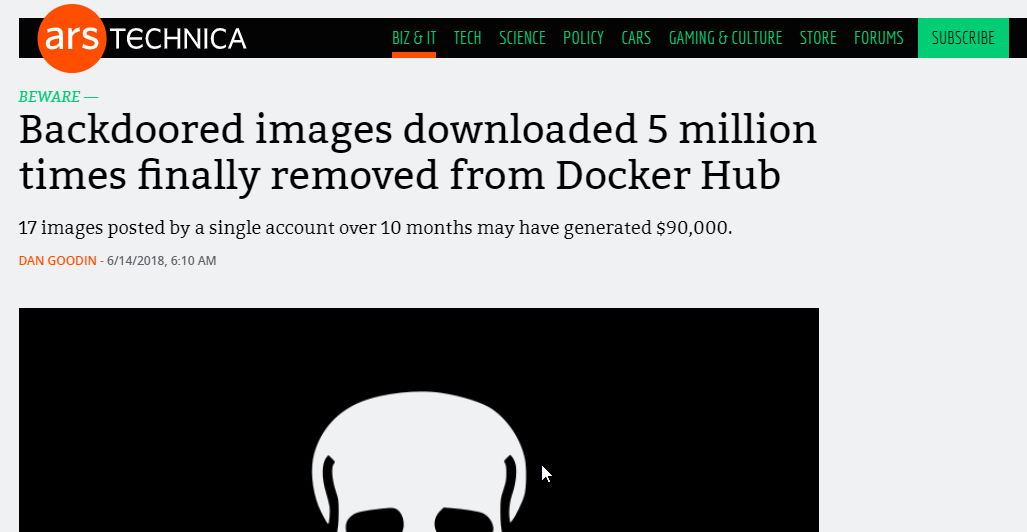1027x532 pixels.
Task: Open the skull article image
Action: click(x=419, y=420)
